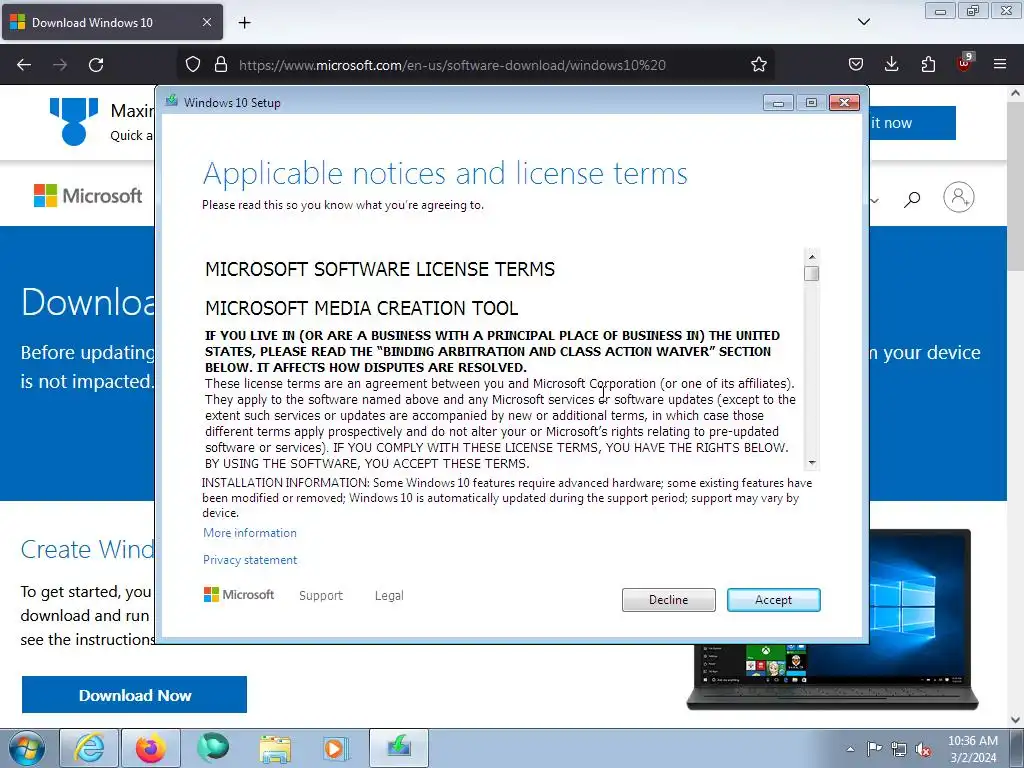Viewport: 1024px width, 768px height.
Task: Select the Windows 10 Setup taskbar item
Action: 399,748
